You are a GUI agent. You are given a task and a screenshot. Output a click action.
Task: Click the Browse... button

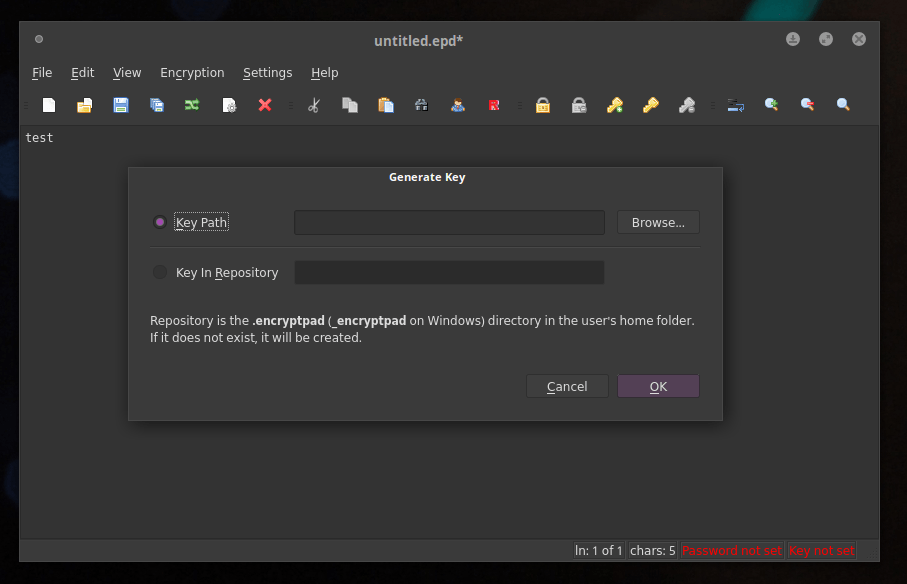point(658,223)
